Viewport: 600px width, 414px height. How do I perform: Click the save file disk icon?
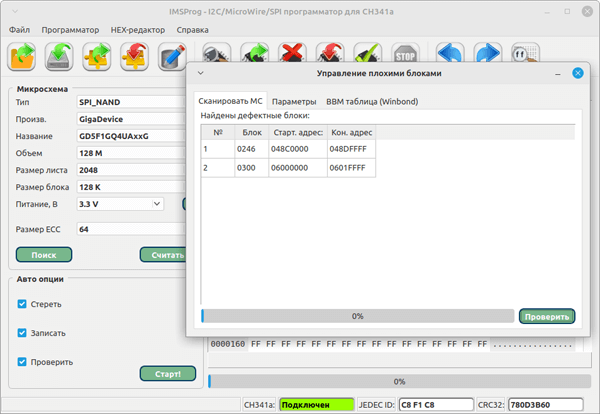[60, 55]
